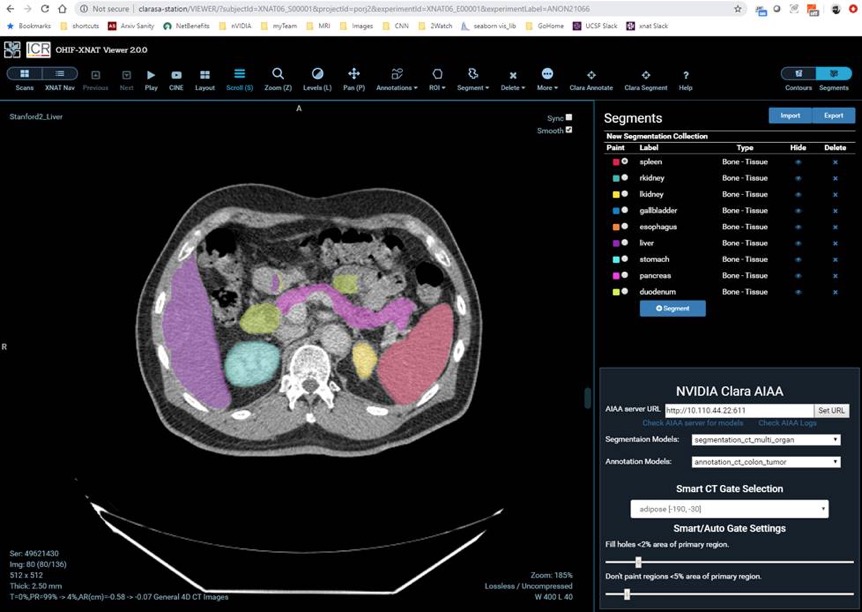This screenshot has height=612, width=862.
Task: Toggle CINE playback tool
Action: tap(176, 75)
